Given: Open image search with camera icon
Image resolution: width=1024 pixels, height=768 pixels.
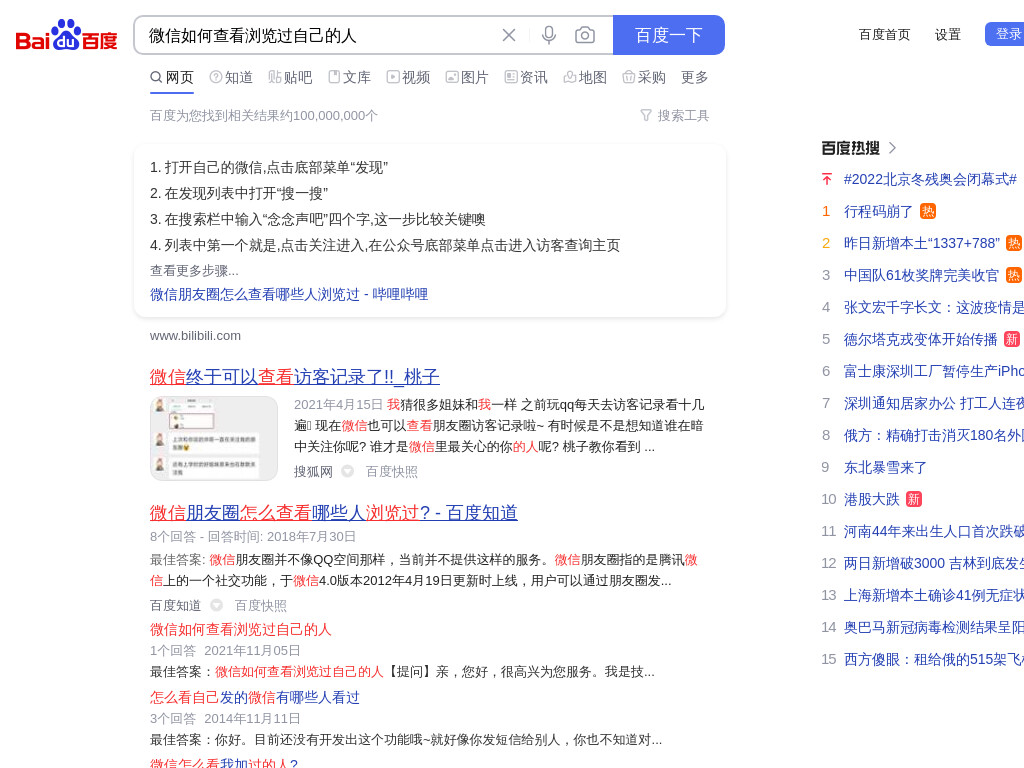Looking at the screenshot, I should (x=584, y=35).
